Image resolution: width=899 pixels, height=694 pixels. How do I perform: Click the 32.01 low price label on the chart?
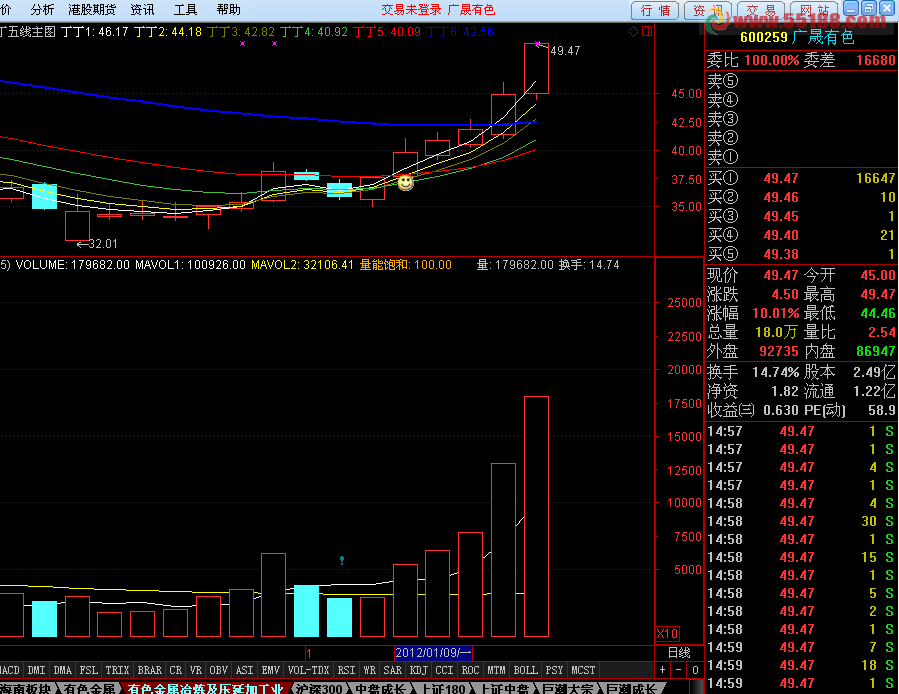click(x=103, y=244)
